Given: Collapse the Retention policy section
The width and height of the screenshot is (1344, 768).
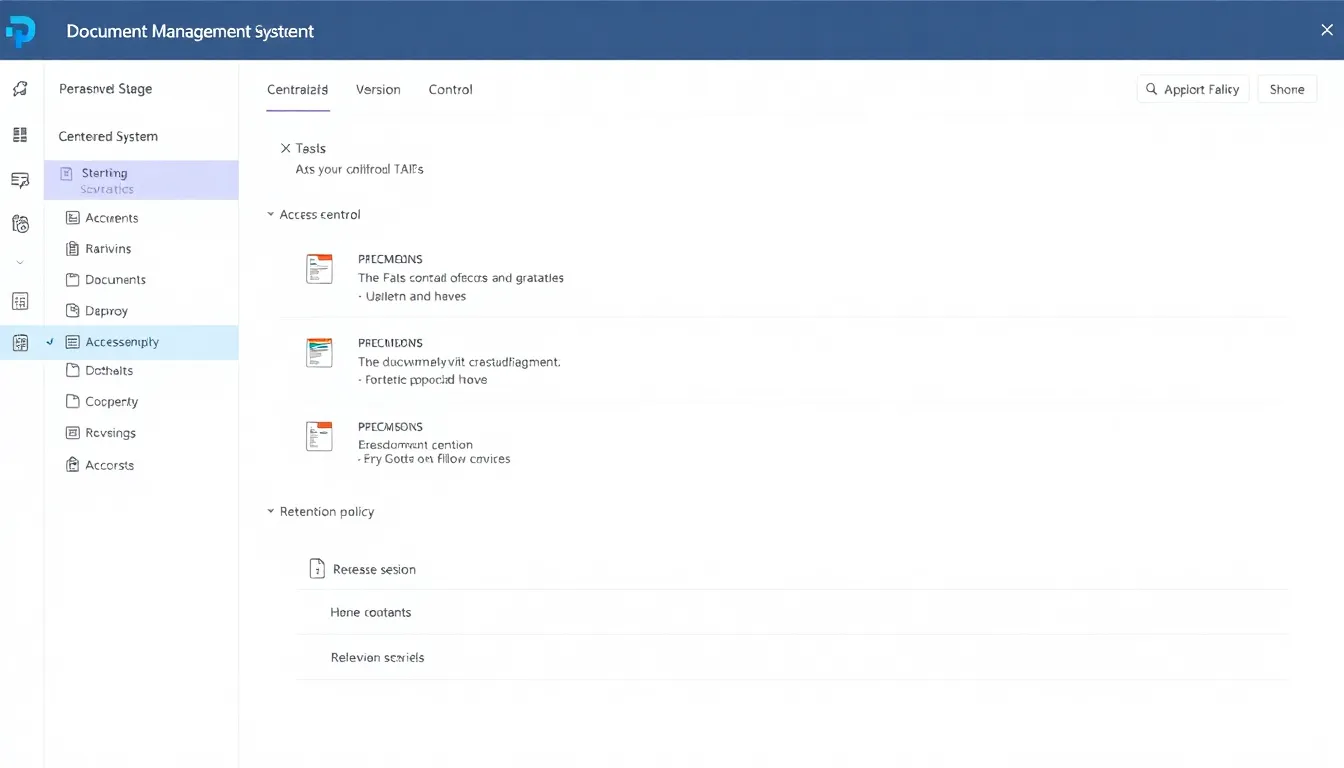Looking at the screenshot, I should [270, 511].
